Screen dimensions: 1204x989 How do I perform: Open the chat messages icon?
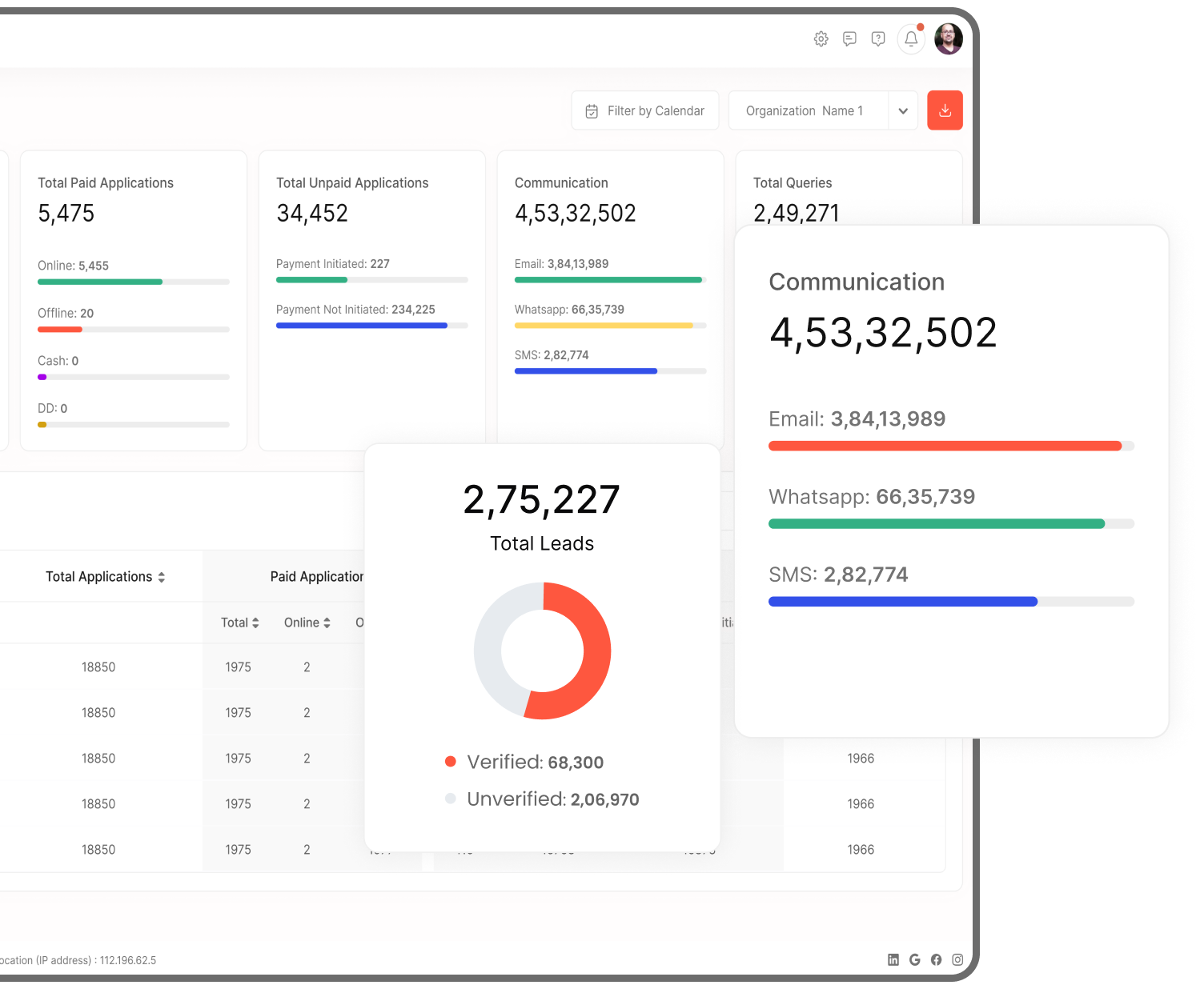tap(849, 39)
